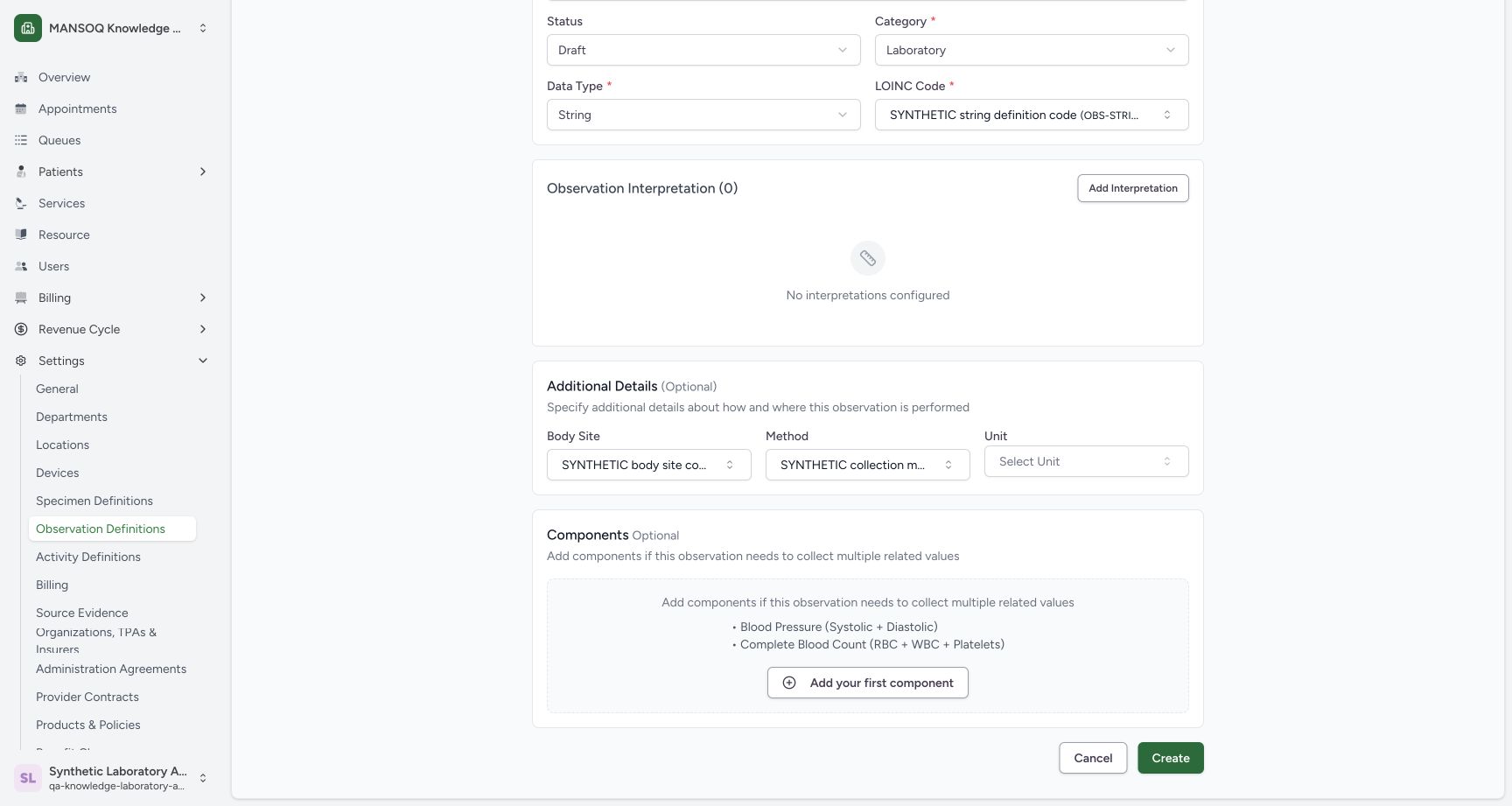Open Specimen Definitions settings page
The width and height of the screenshot is (1512, 806).
(94, 501)
